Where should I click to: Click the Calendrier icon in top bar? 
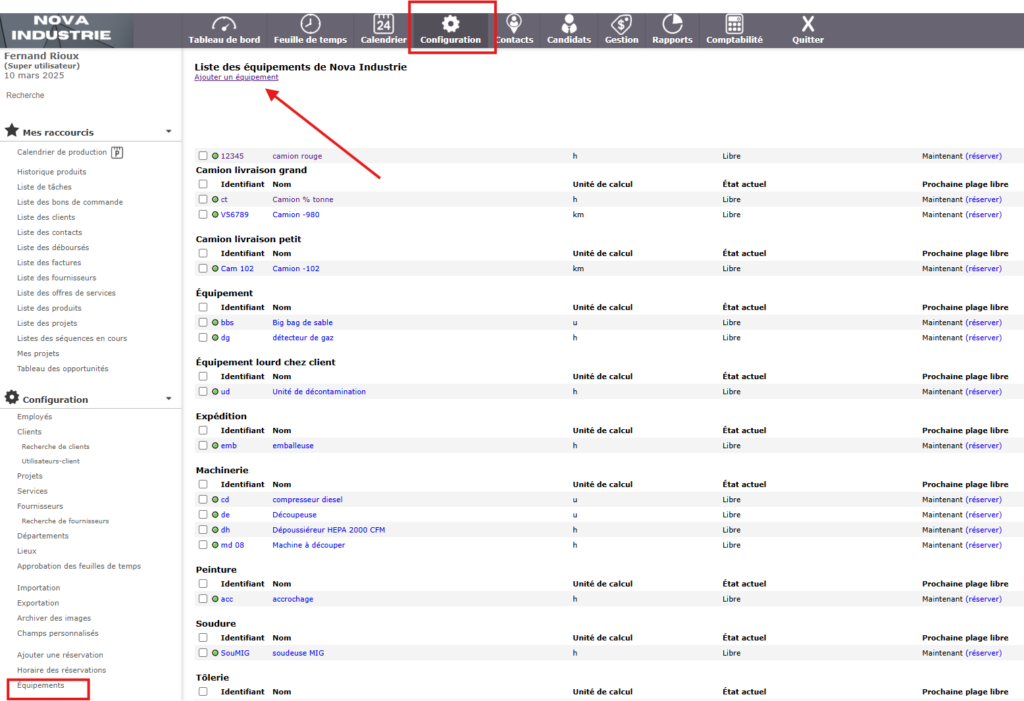(383, 24)
